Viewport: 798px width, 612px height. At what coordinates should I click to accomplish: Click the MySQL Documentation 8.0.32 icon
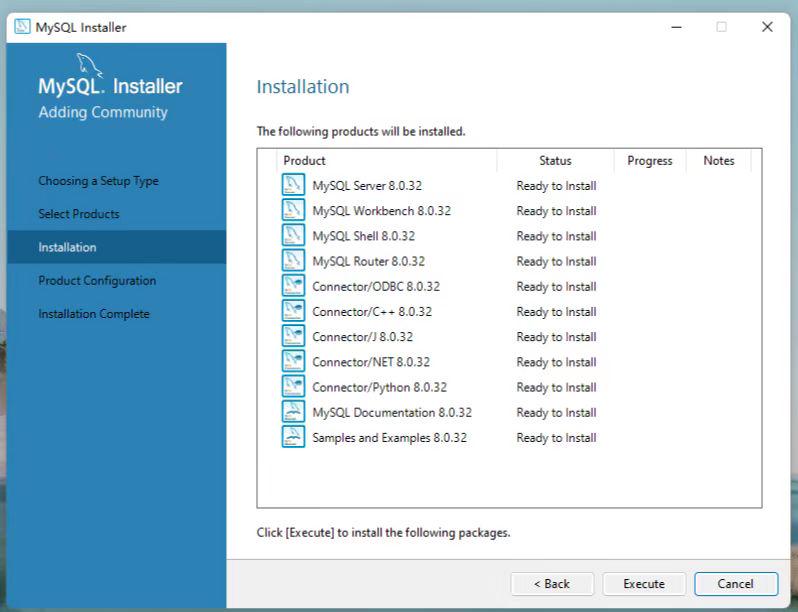(x=293, y=411)
